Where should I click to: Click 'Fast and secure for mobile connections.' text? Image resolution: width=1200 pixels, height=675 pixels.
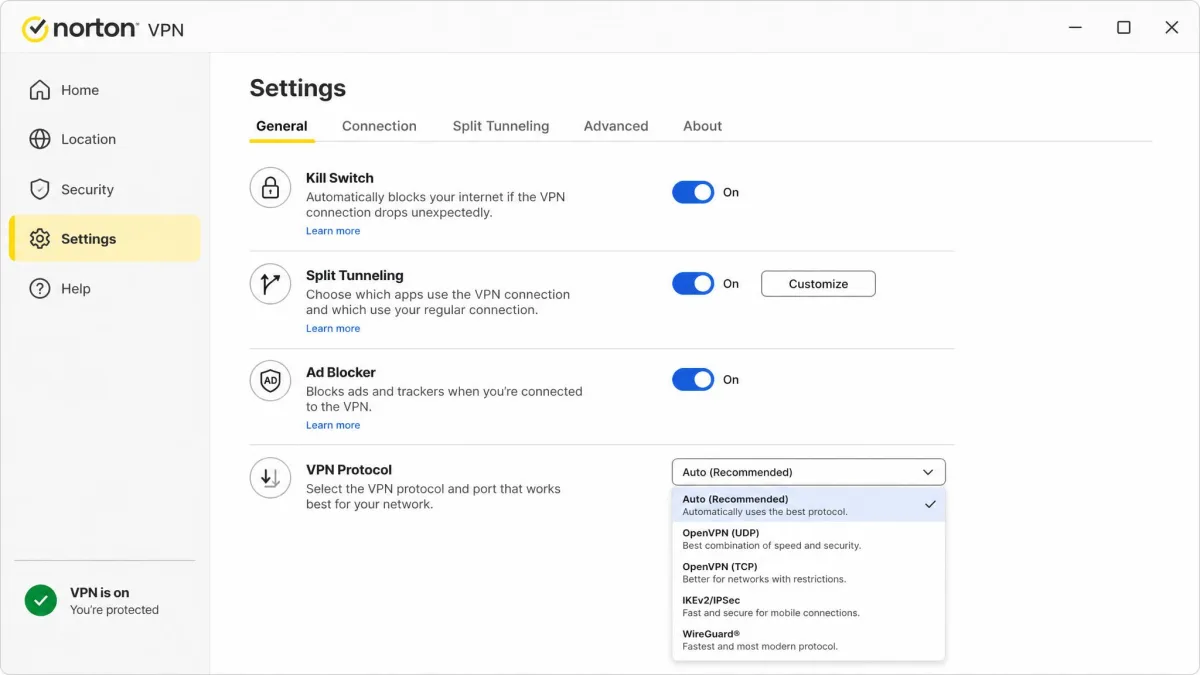click(x=771, y=613)
